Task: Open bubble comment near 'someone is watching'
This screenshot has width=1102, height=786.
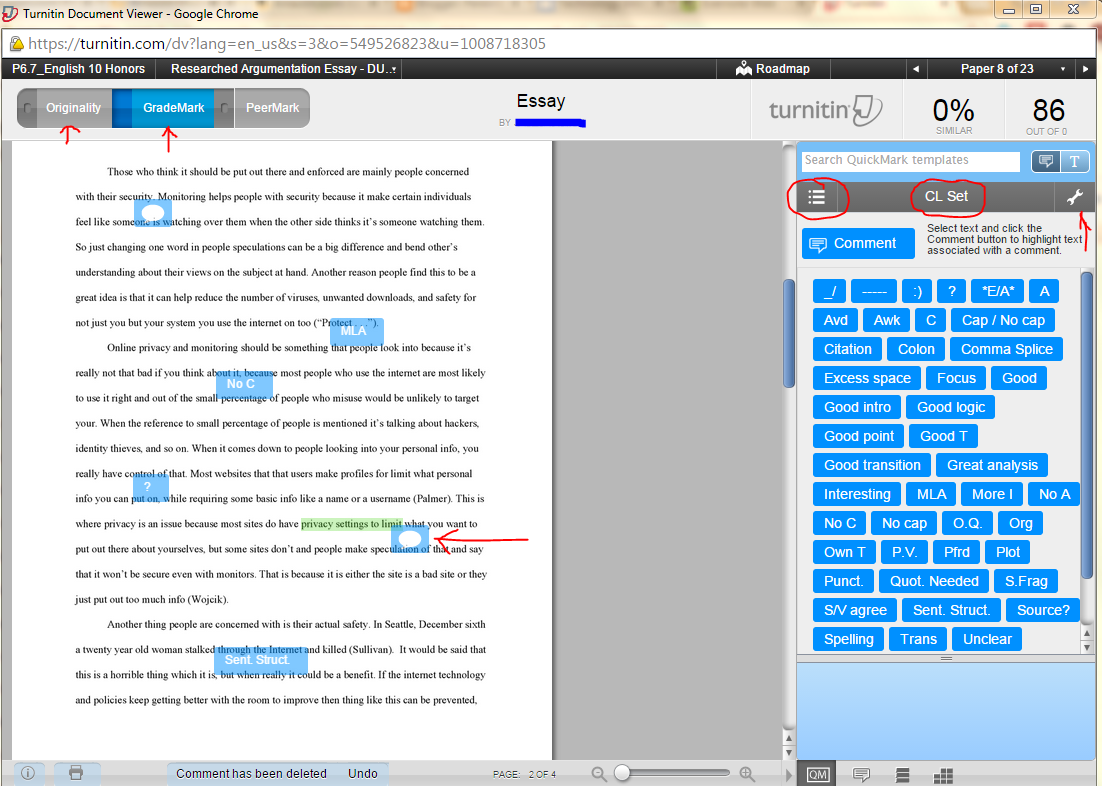Action: coord(153,213)
